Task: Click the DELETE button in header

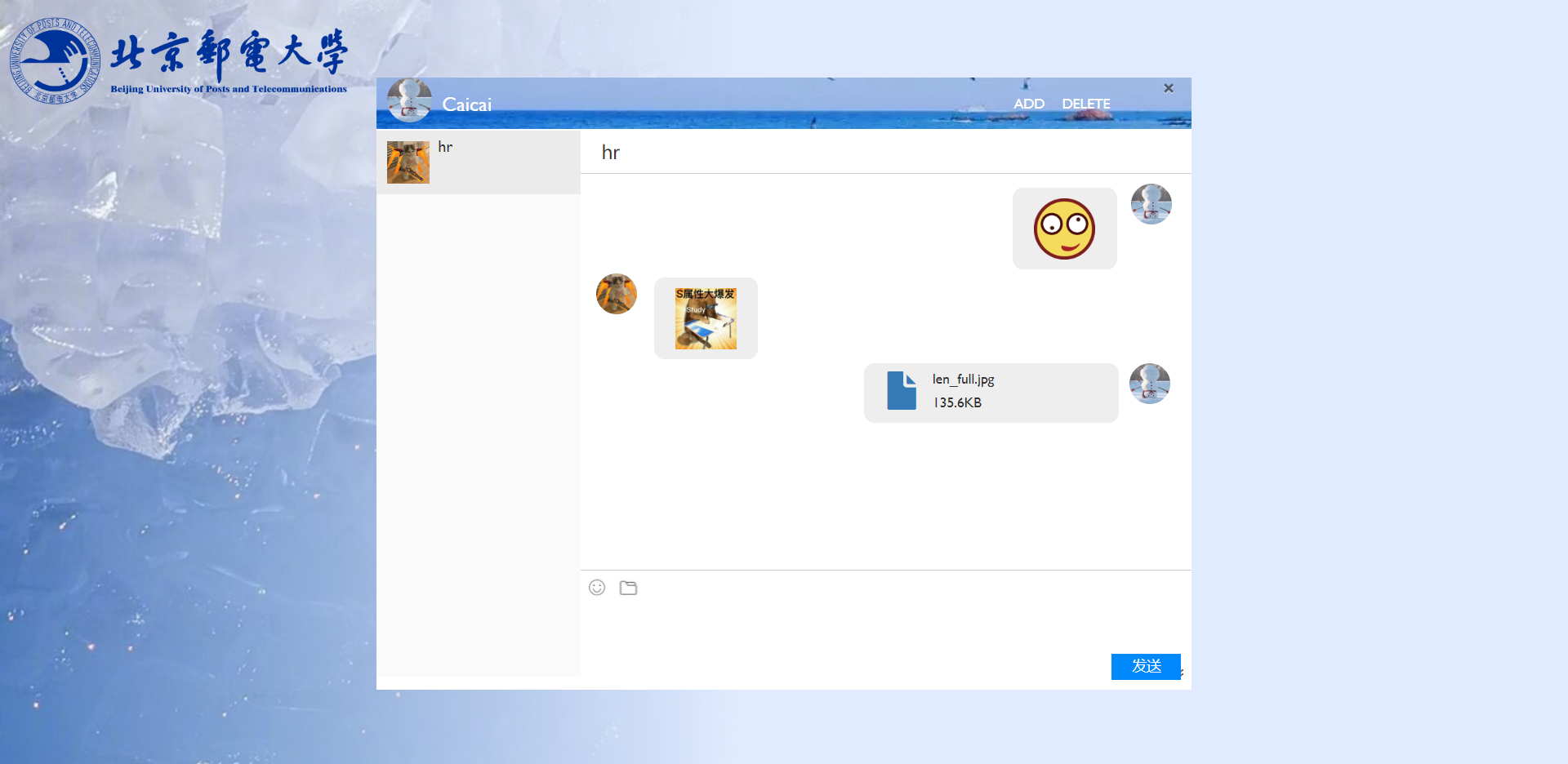Action: tap(1085, 104)
